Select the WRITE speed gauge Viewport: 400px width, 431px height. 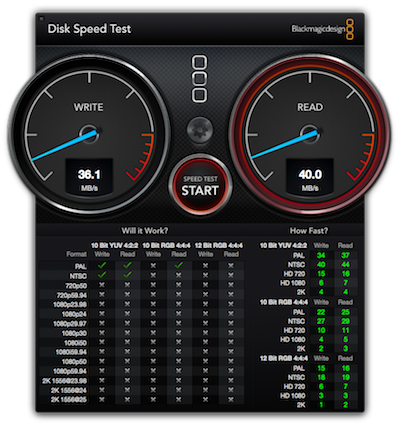click(89, 135)
